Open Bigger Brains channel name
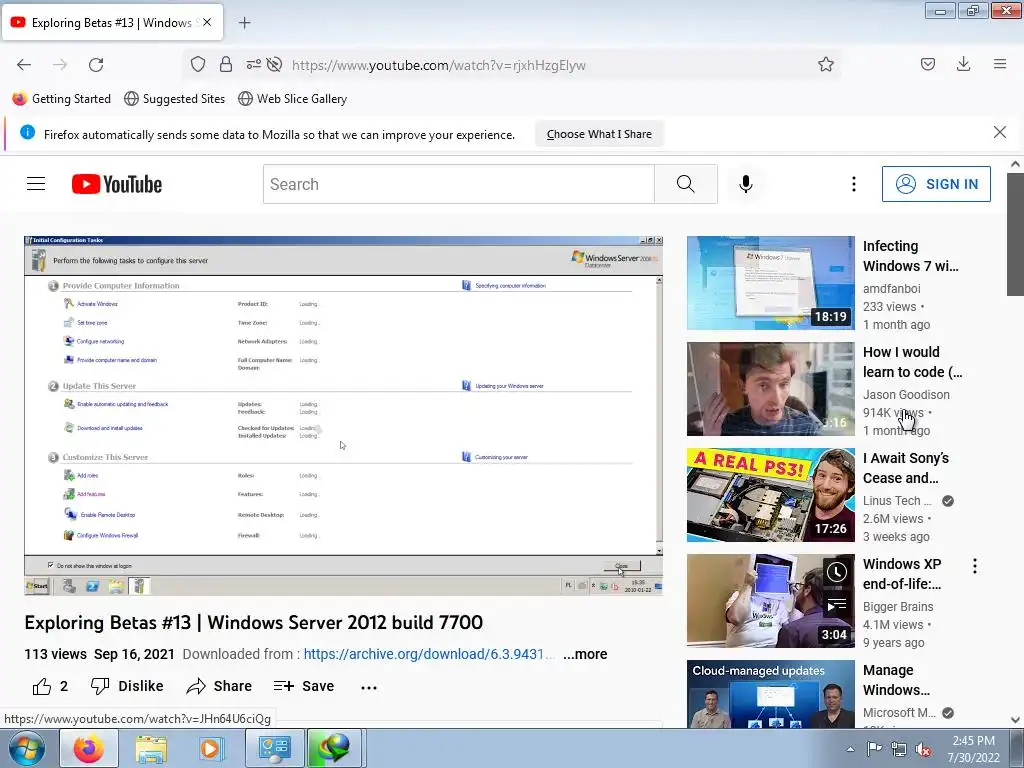The image size is (1024, 768). (x=898, y=607)
